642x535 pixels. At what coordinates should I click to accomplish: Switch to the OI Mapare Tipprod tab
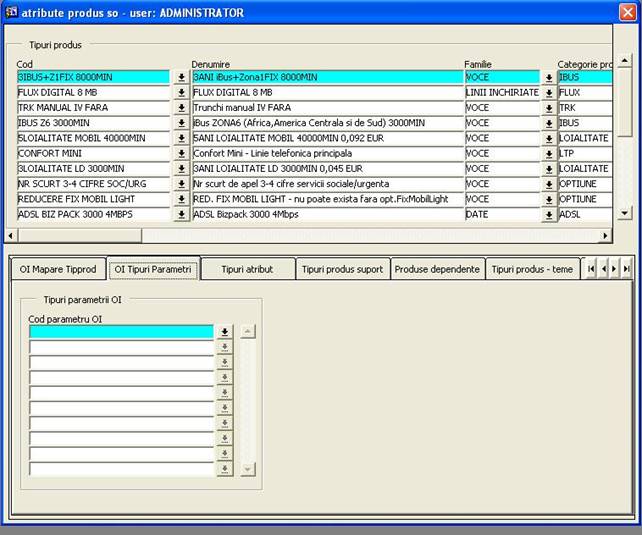tap(58, 269)
